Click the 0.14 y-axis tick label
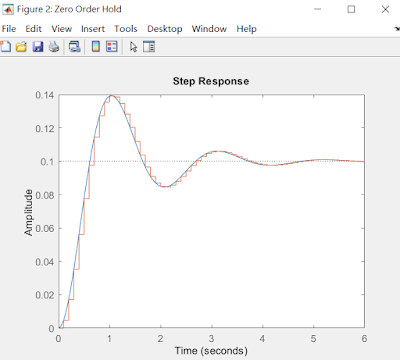The width and height of the screenshot is (400, 360). tap(45, 95)
